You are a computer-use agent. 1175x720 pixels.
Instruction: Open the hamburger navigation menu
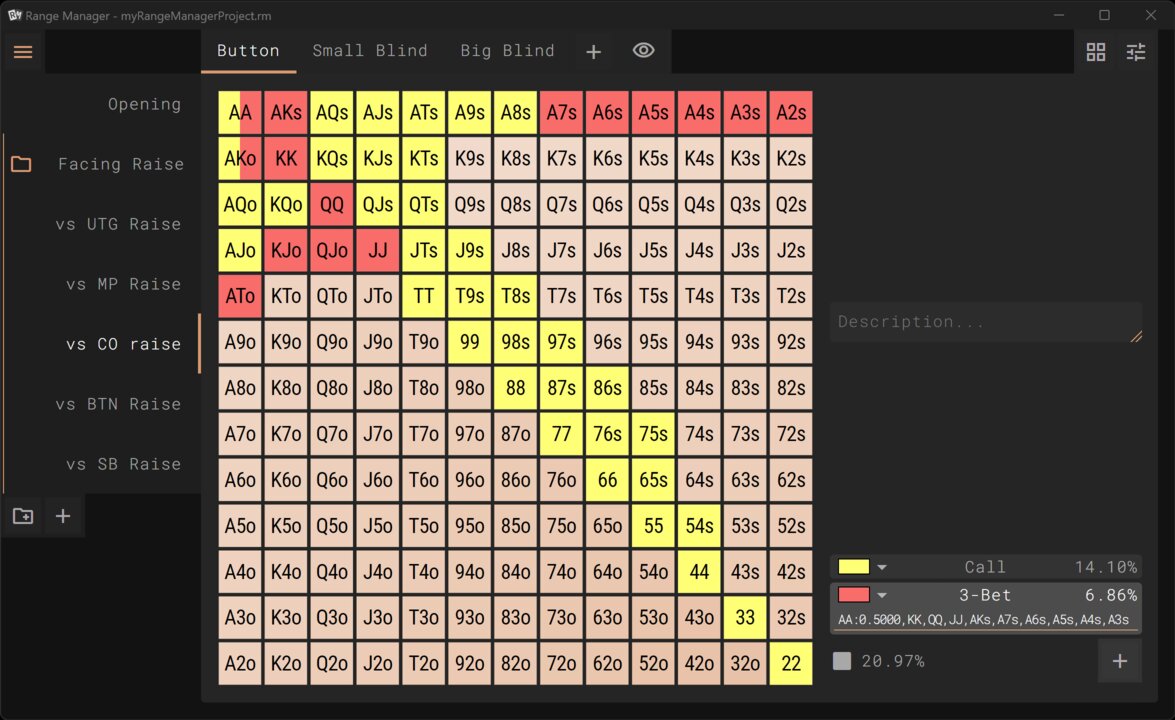pyautogui.click(x=23, y=52)
